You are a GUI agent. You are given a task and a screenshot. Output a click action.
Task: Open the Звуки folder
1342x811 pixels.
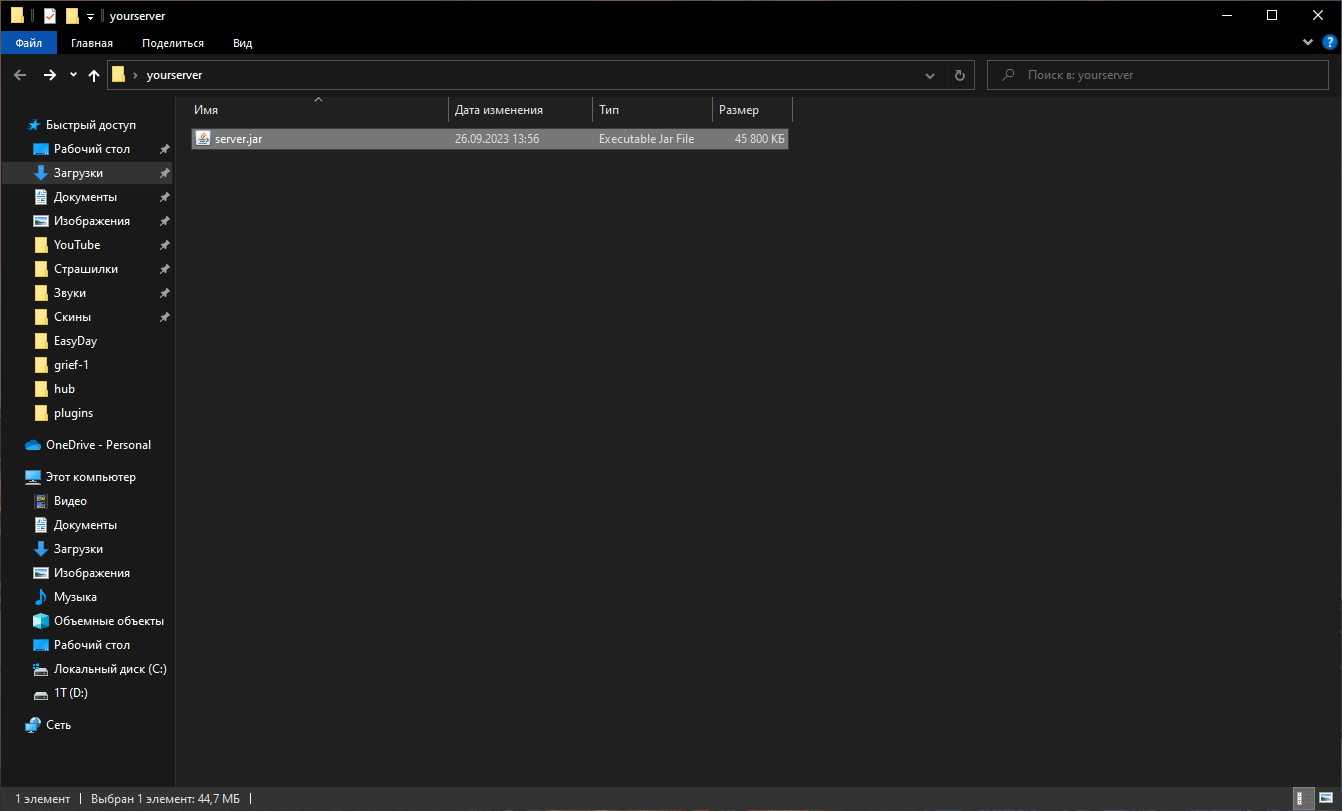[70, 293]
